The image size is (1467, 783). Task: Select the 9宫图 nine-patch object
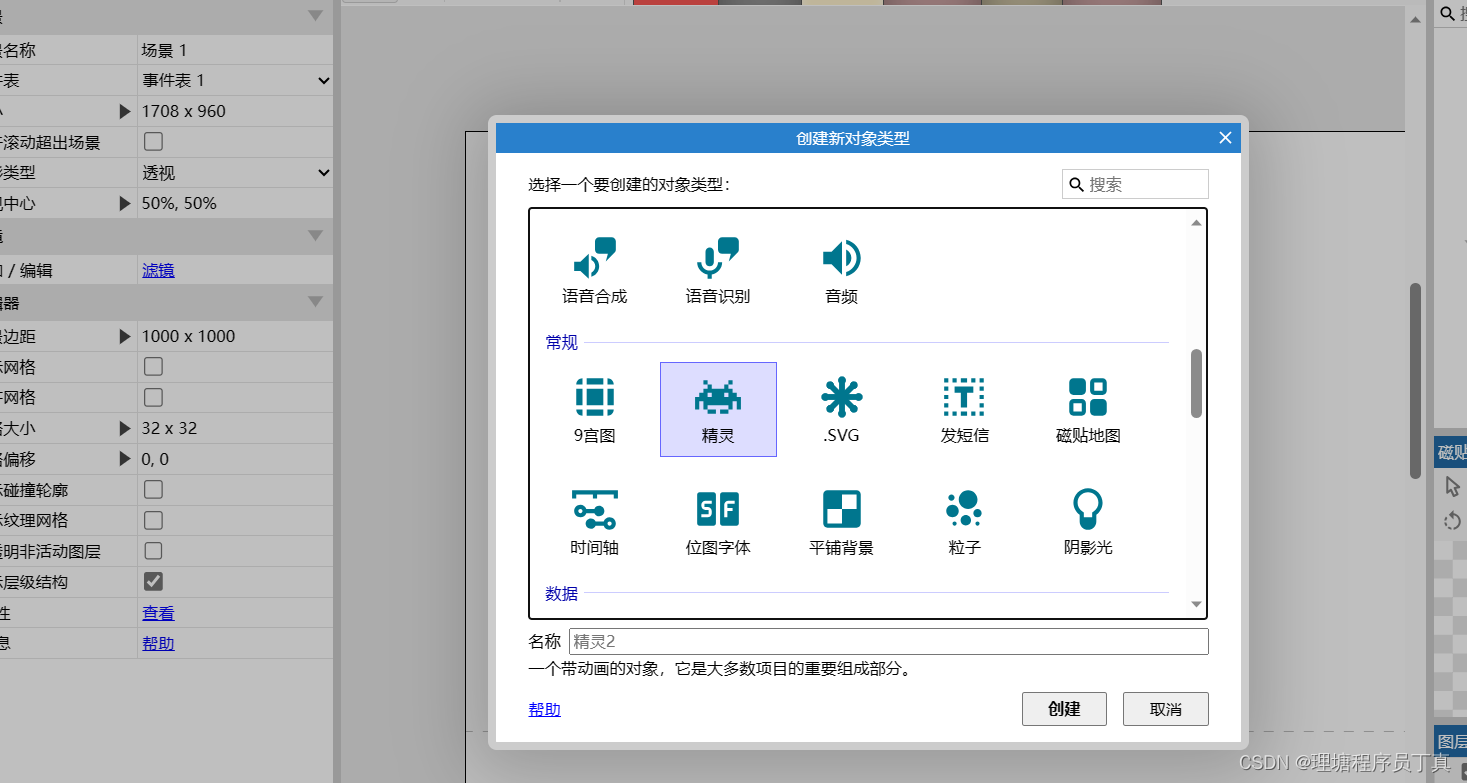pos(593,408)
